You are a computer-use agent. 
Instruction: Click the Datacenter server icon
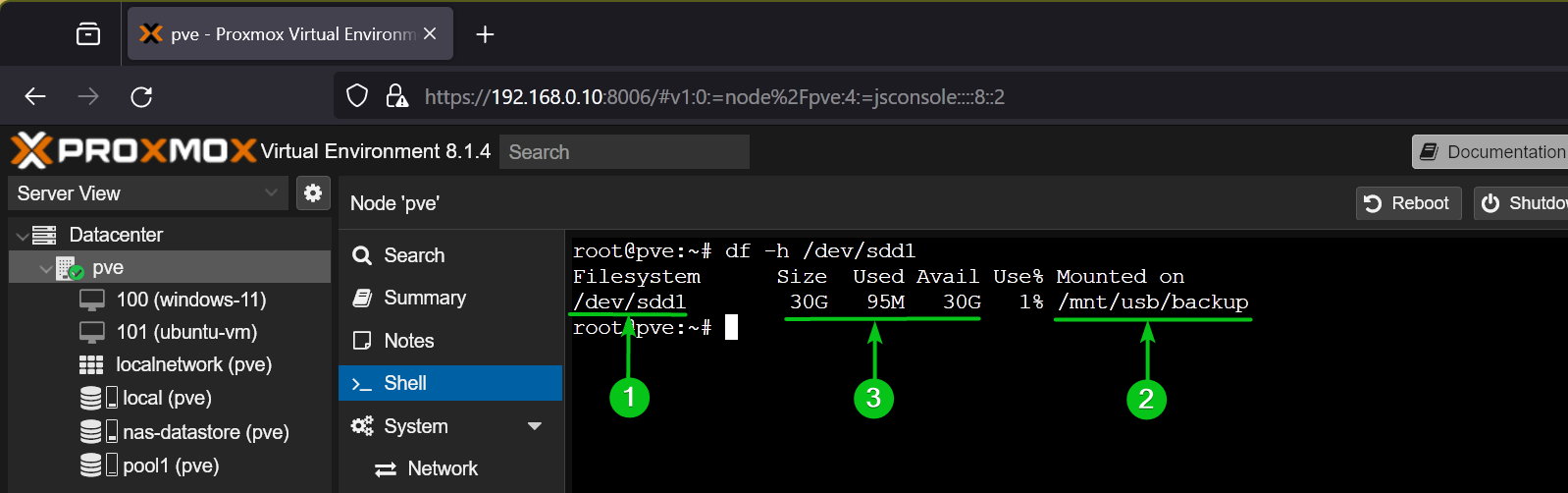coord(44,235)
